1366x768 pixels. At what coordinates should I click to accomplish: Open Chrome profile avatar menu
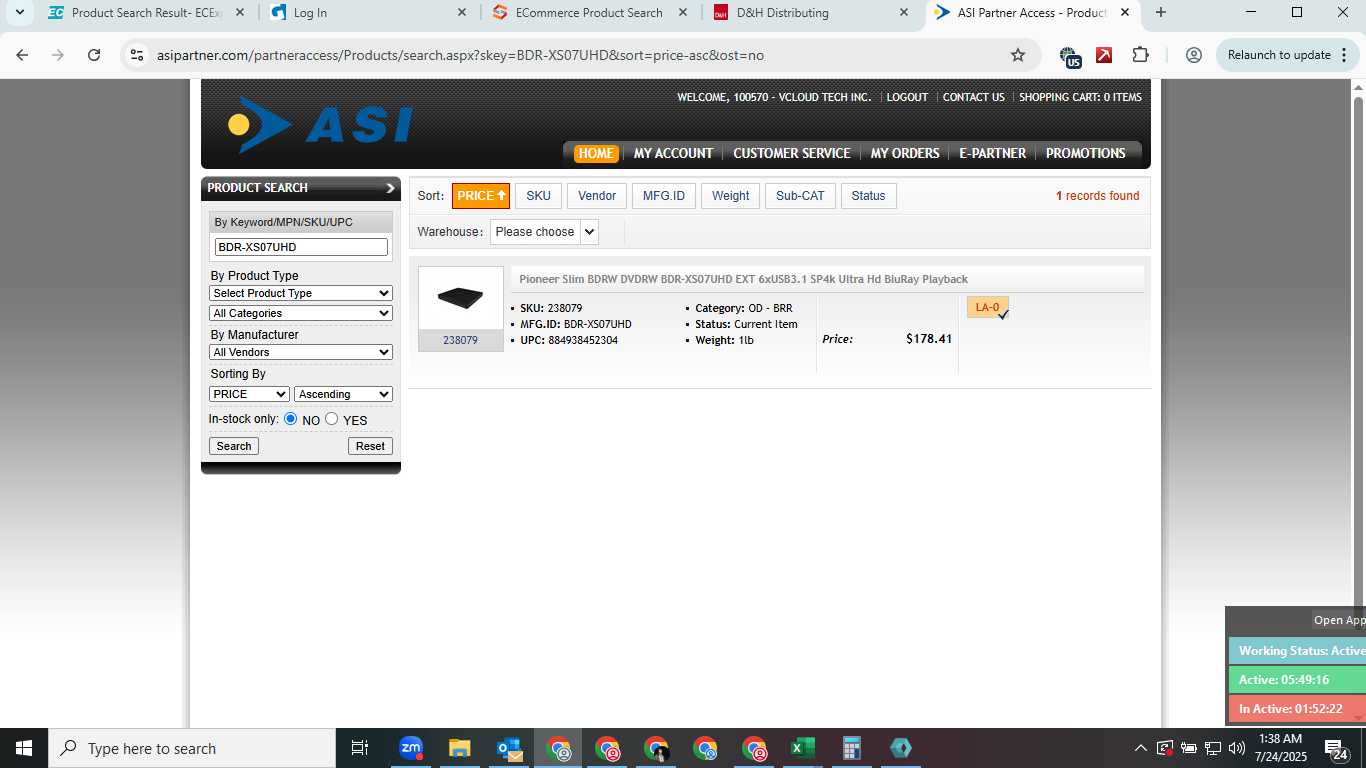pos(1193,55)
